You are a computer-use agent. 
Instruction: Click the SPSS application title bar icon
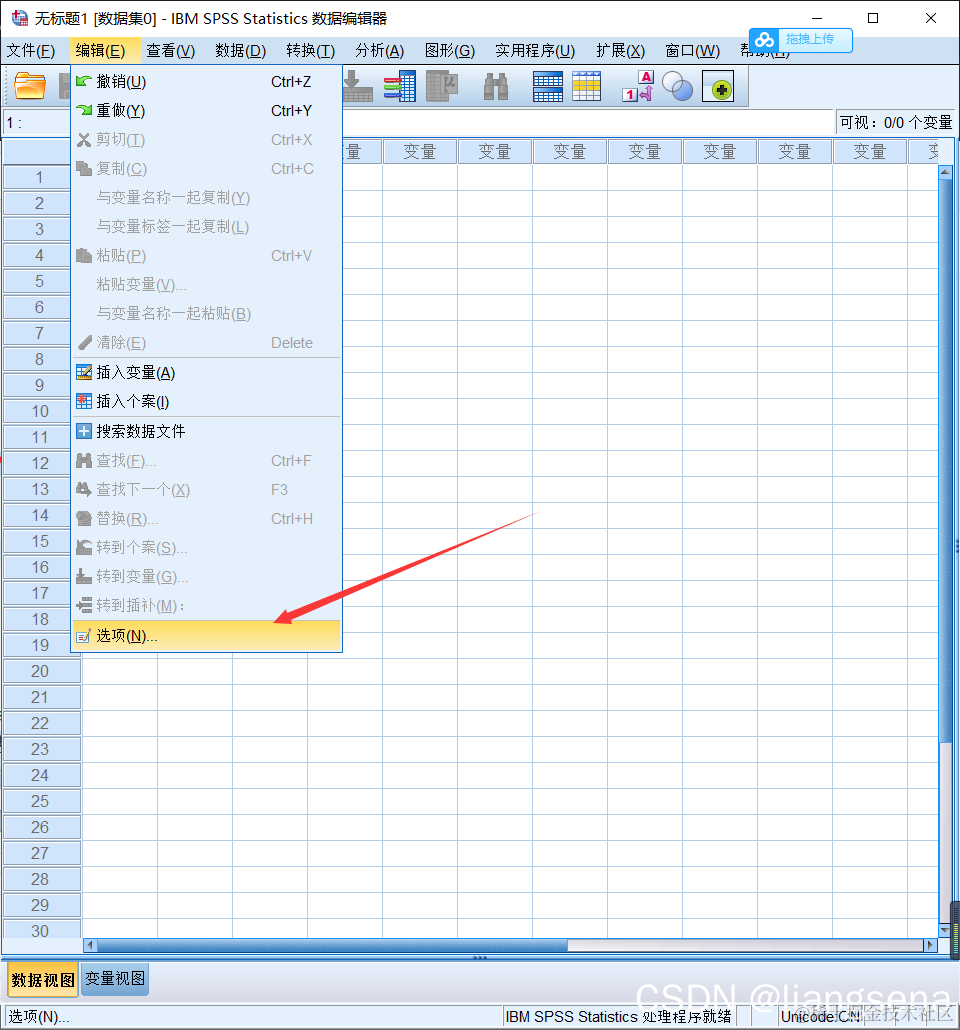tap(20, 18)
